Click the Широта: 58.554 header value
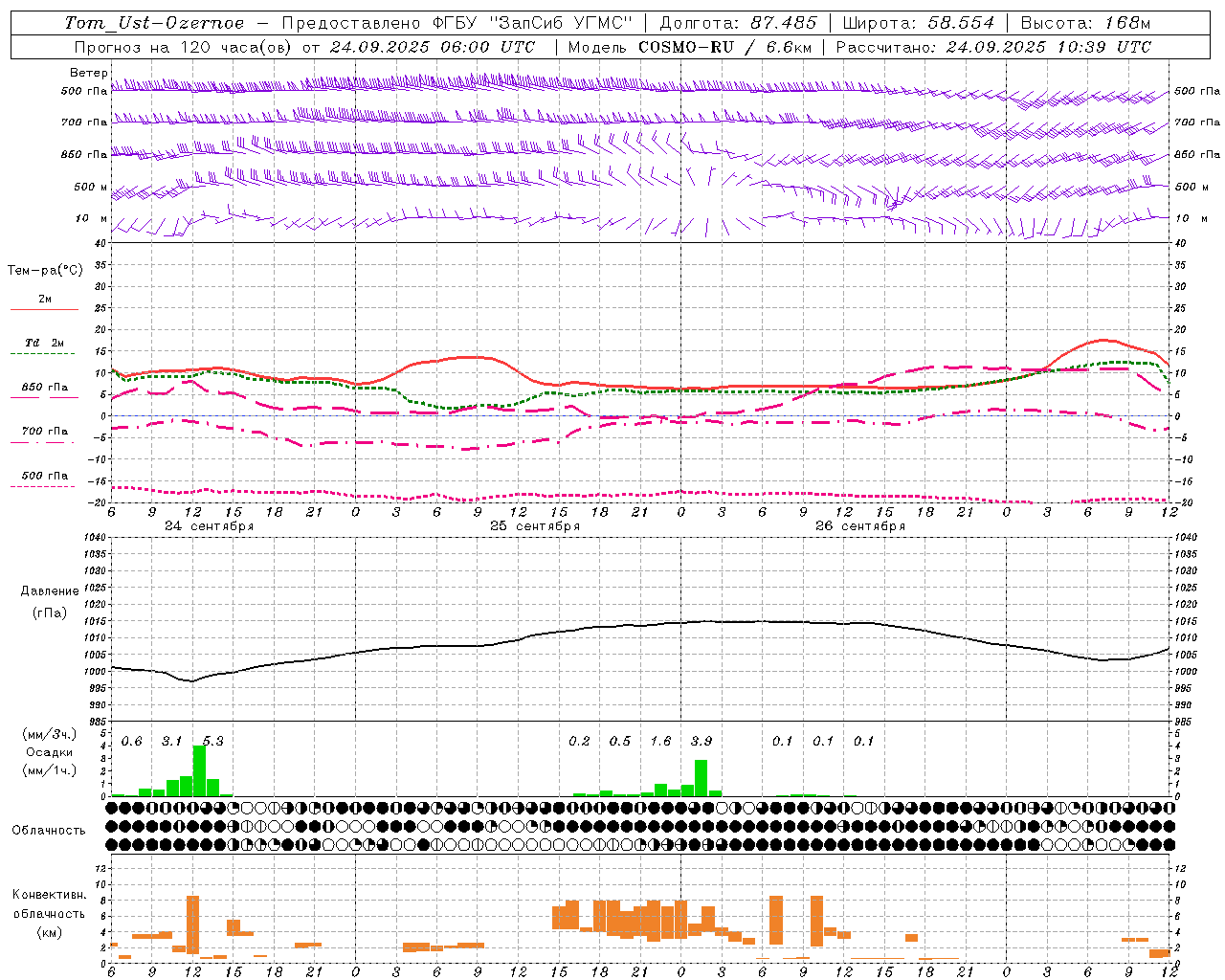Screen dimensions: 1225x980 (x=919, y=23)
